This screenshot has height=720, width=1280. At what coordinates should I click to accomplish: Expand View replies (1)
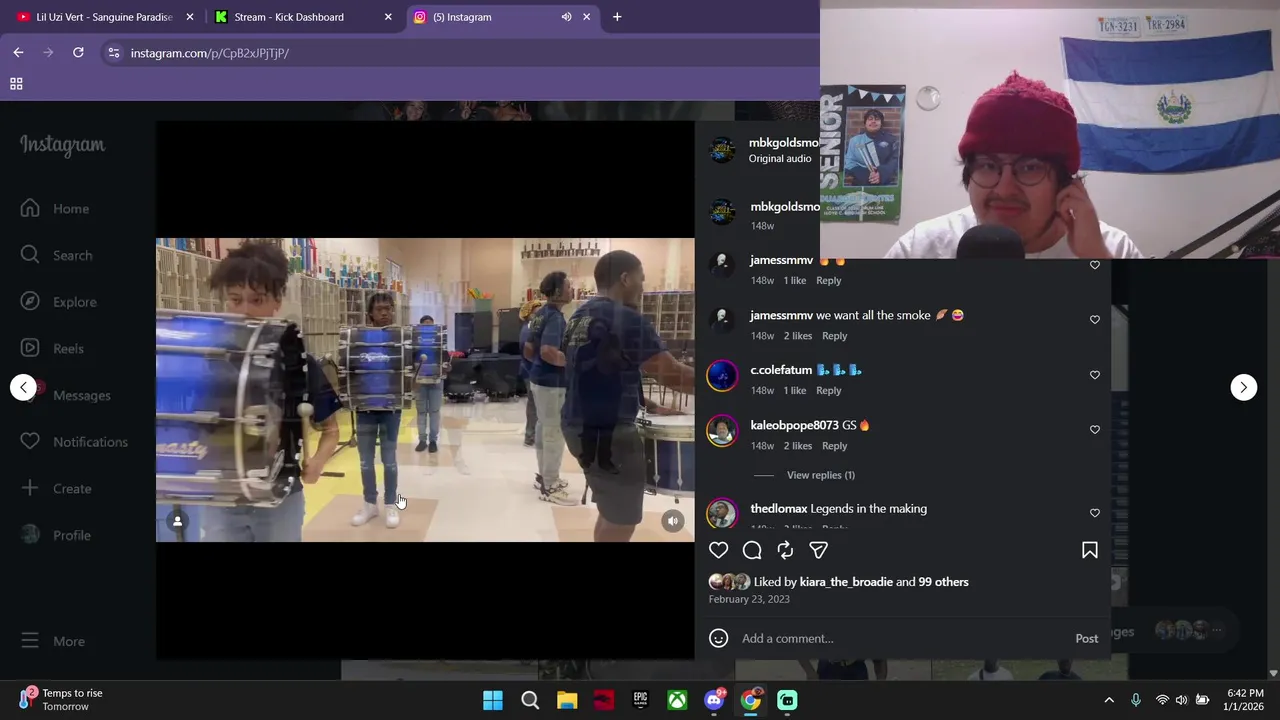click(820, 475)
